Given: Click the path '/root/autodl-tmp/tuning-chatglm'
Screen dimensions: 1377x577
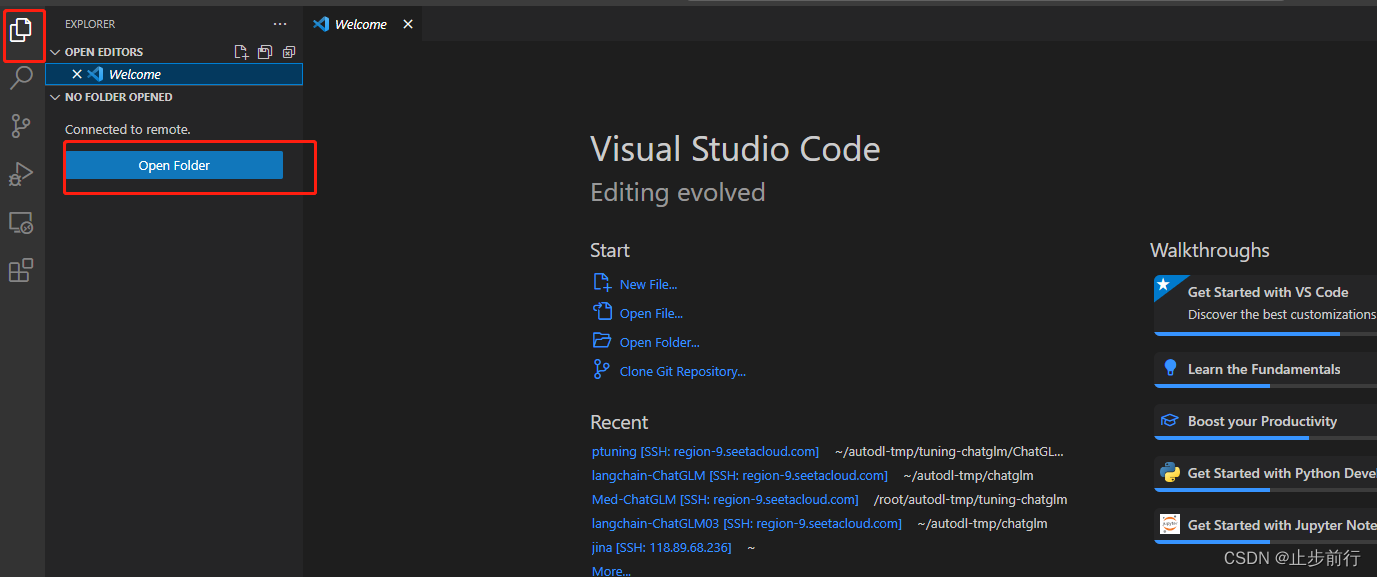Looking at the screenshot, I should pos(970,500).
